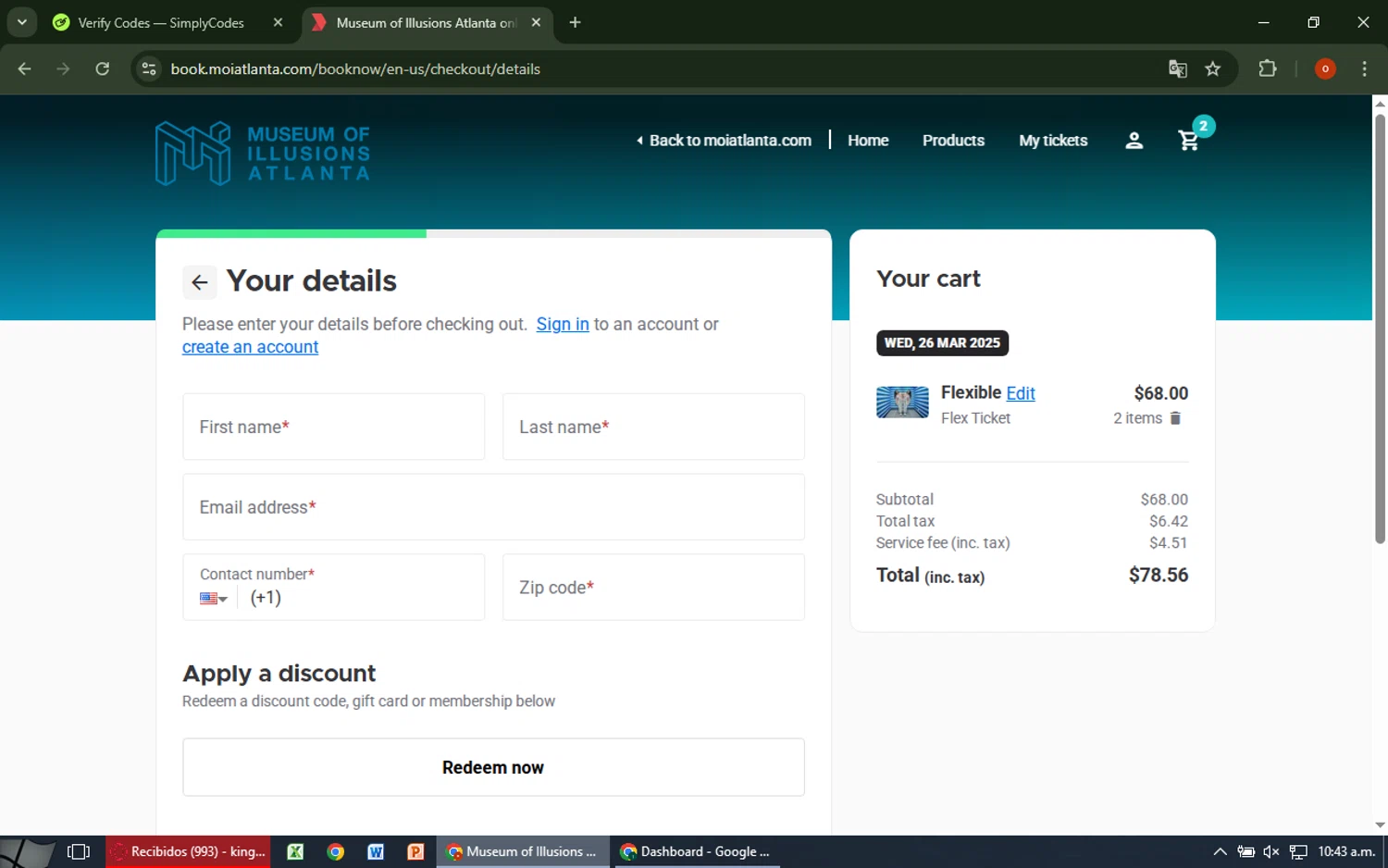Click the $78.56 total amount
The width and height of the screenshot is (1388, 868).
[x=1159, y=575]
